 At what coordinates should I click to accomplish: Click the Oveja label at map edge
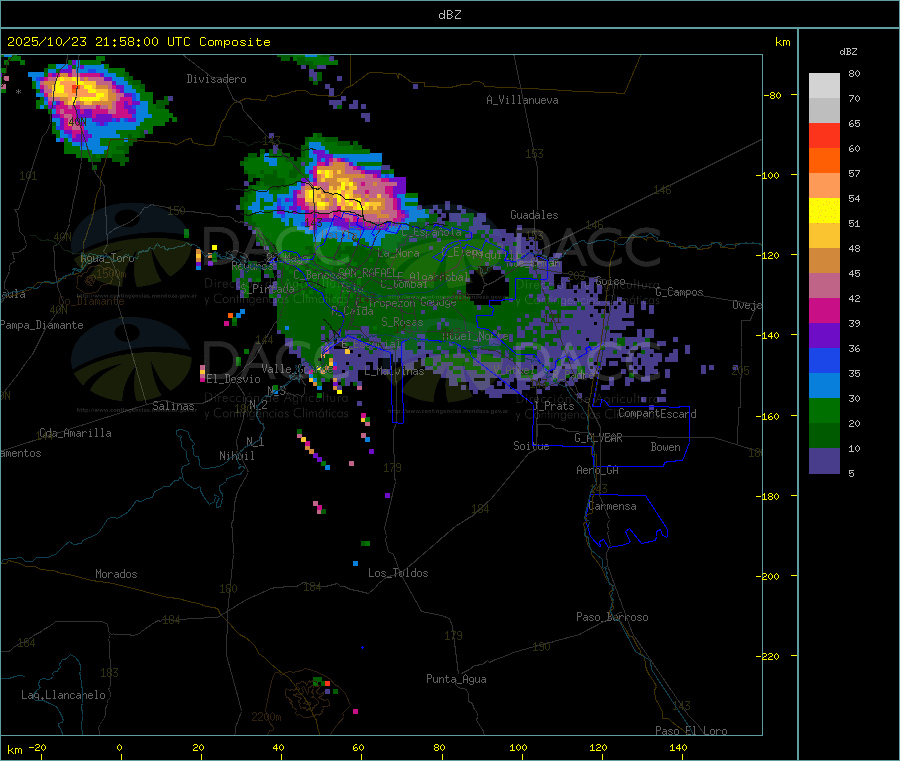(x=747, y=305)
